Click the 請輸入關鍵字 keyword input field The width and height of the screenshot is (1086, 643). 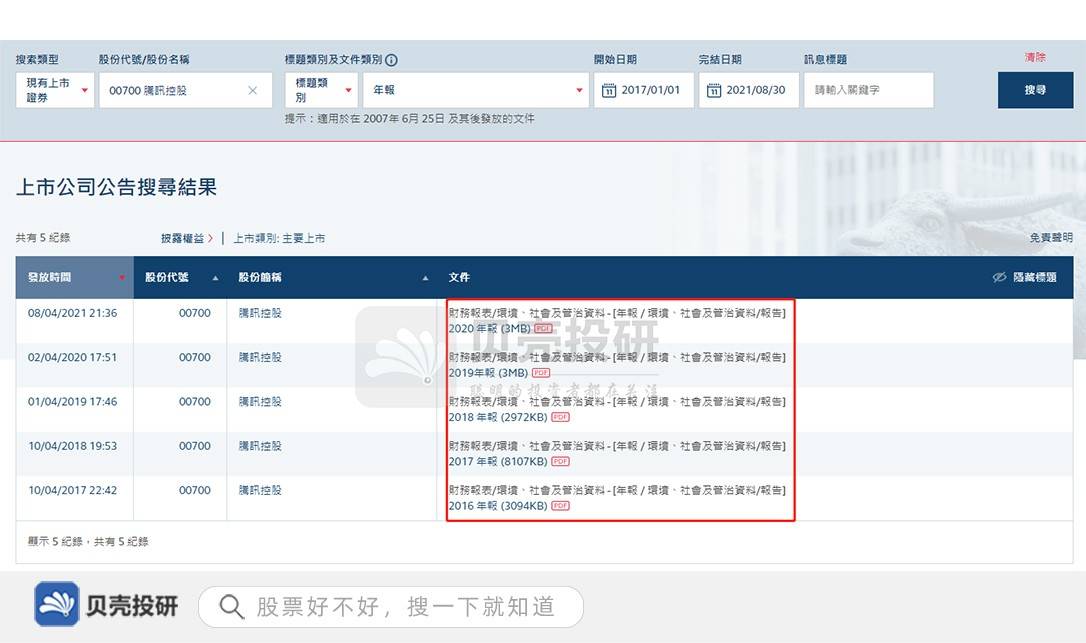pyautogui.click(x=869, y=90)
